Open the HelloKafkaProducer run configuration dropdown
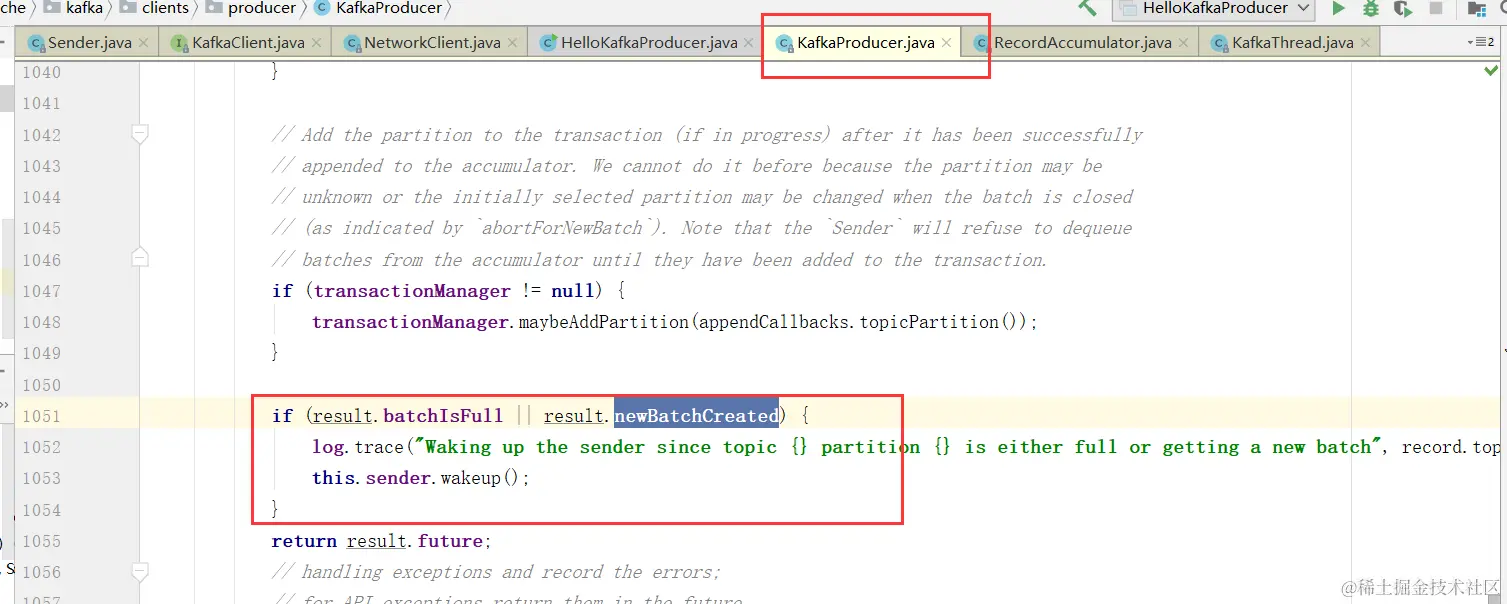 click(x=1214, y=8)
